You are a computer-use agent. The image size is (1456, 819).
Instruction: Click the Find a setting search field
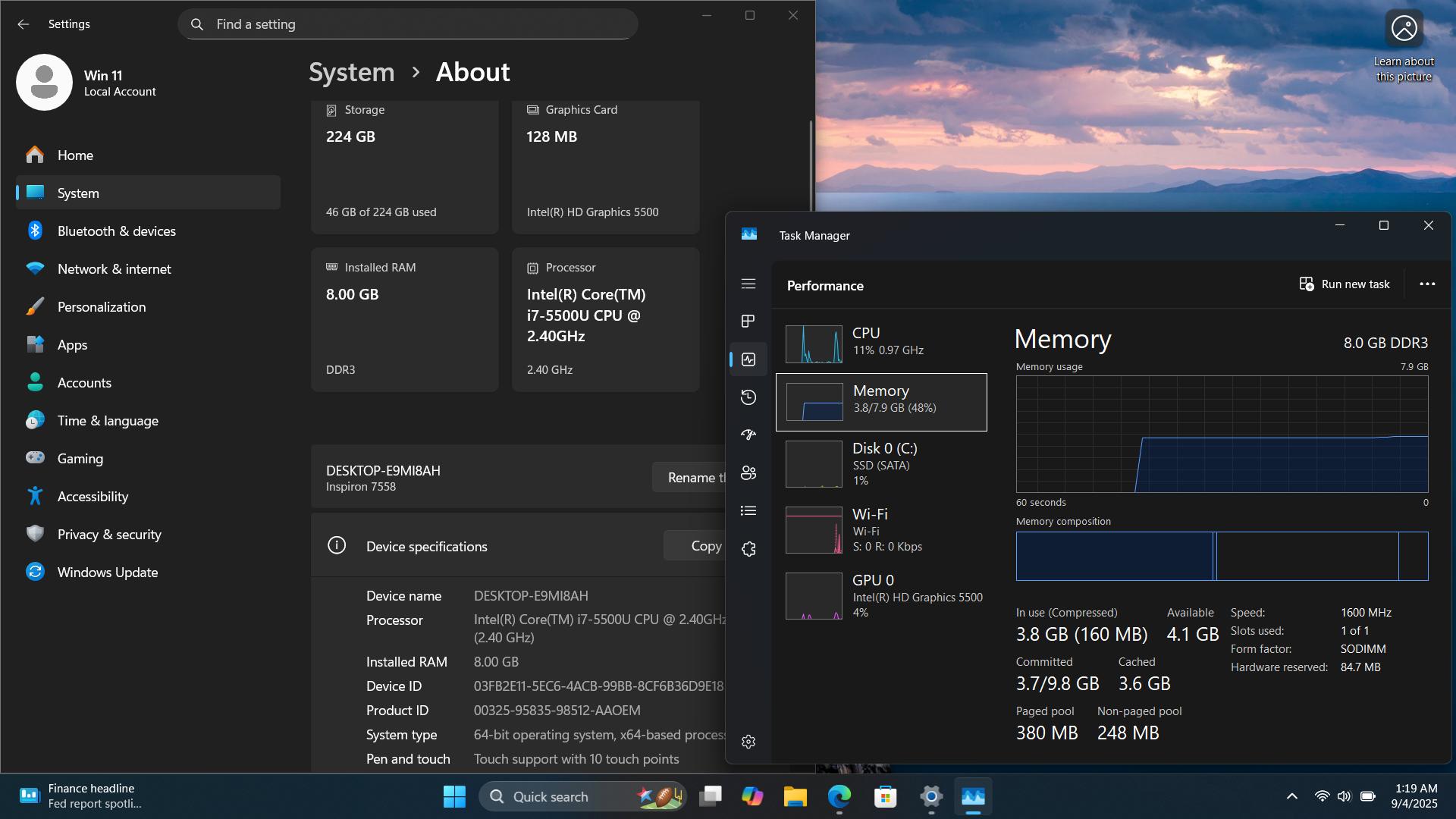pos(408,24)
